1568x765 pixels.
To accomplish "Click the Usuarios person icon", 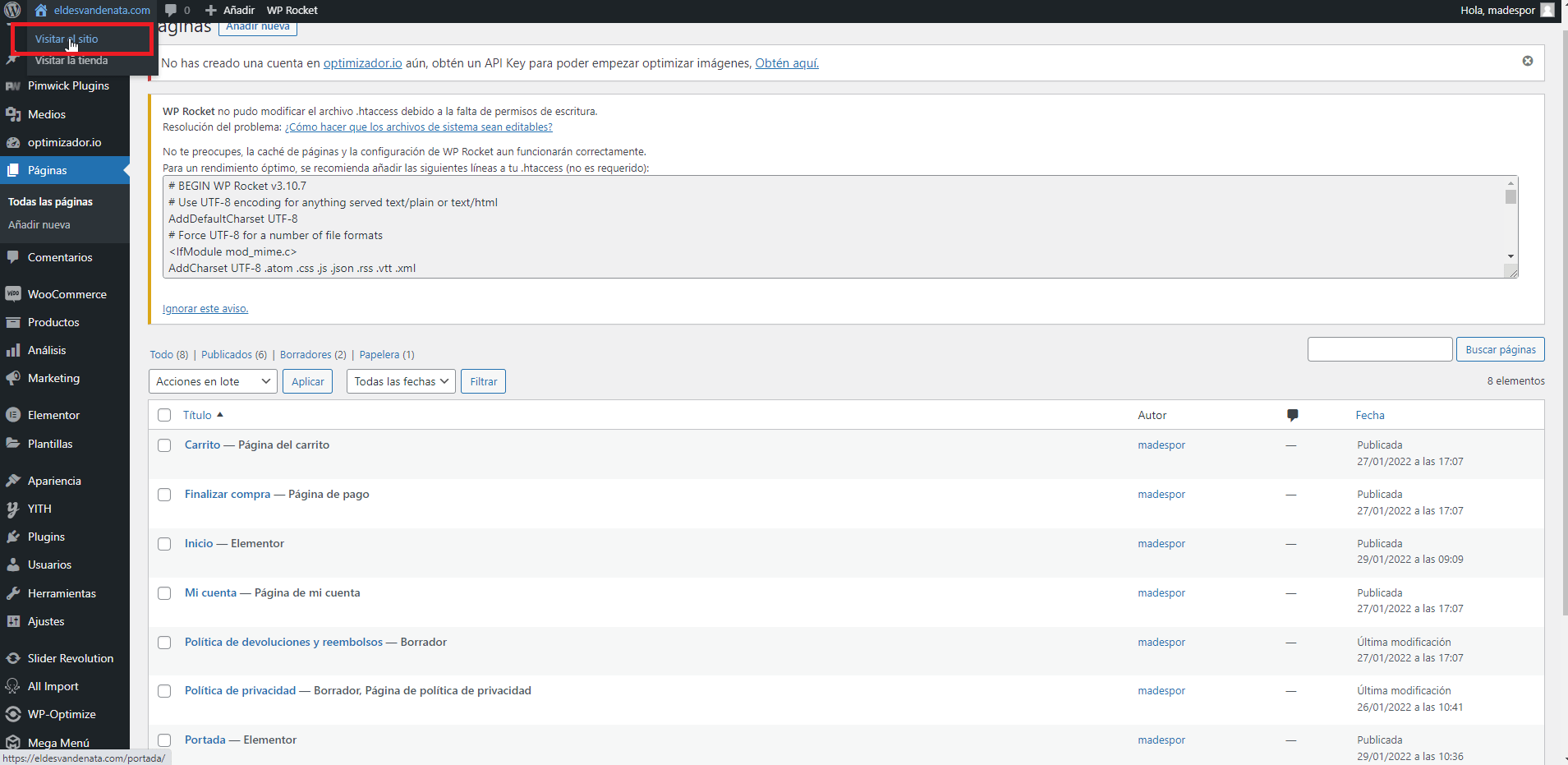I will 13,565.
